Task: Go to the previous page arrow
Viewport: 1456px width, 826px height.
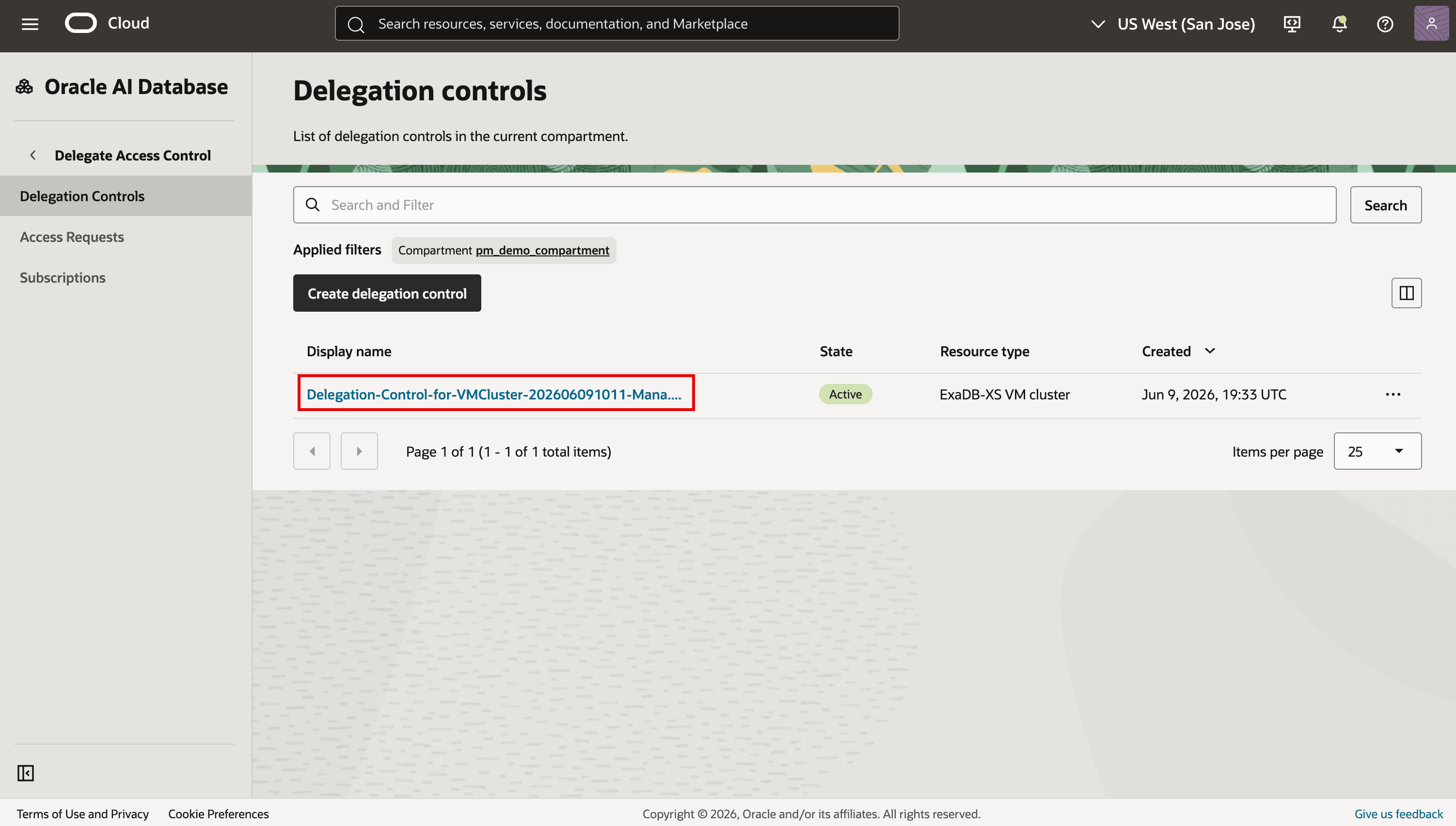Action: point(311,451)
